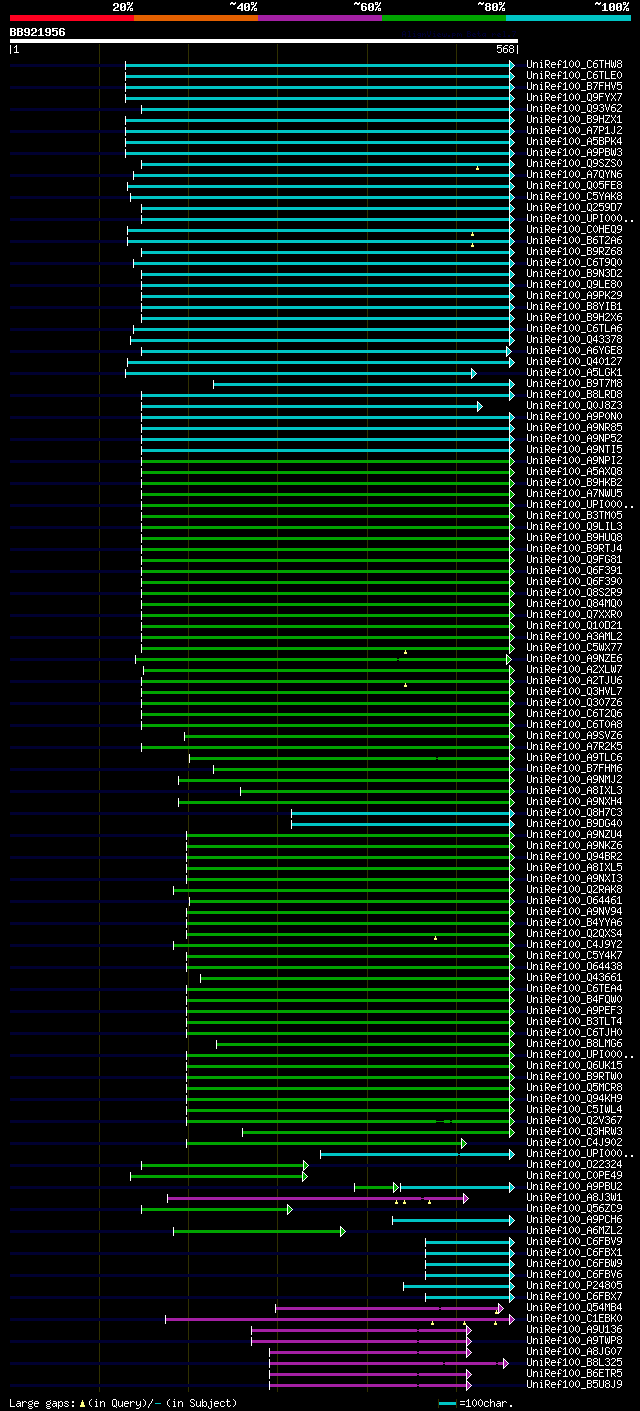Click hit label UniRef100_B8L325
The height and width of the screenshot is (1411, 640).
tap(574, 1362)
